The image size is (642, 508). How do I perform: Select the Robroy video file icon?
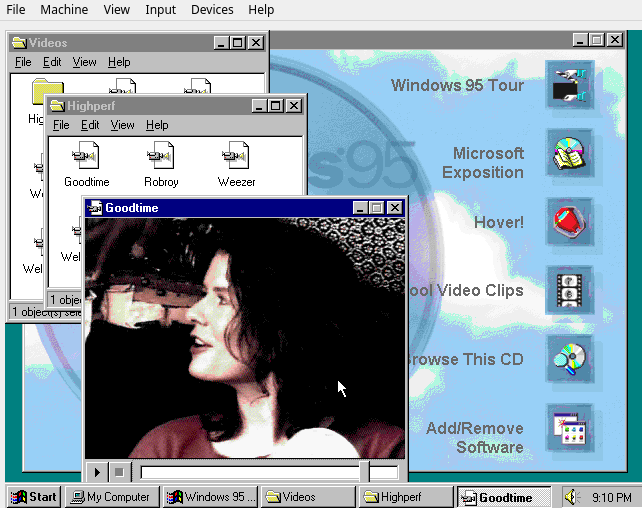pos(161,164)
